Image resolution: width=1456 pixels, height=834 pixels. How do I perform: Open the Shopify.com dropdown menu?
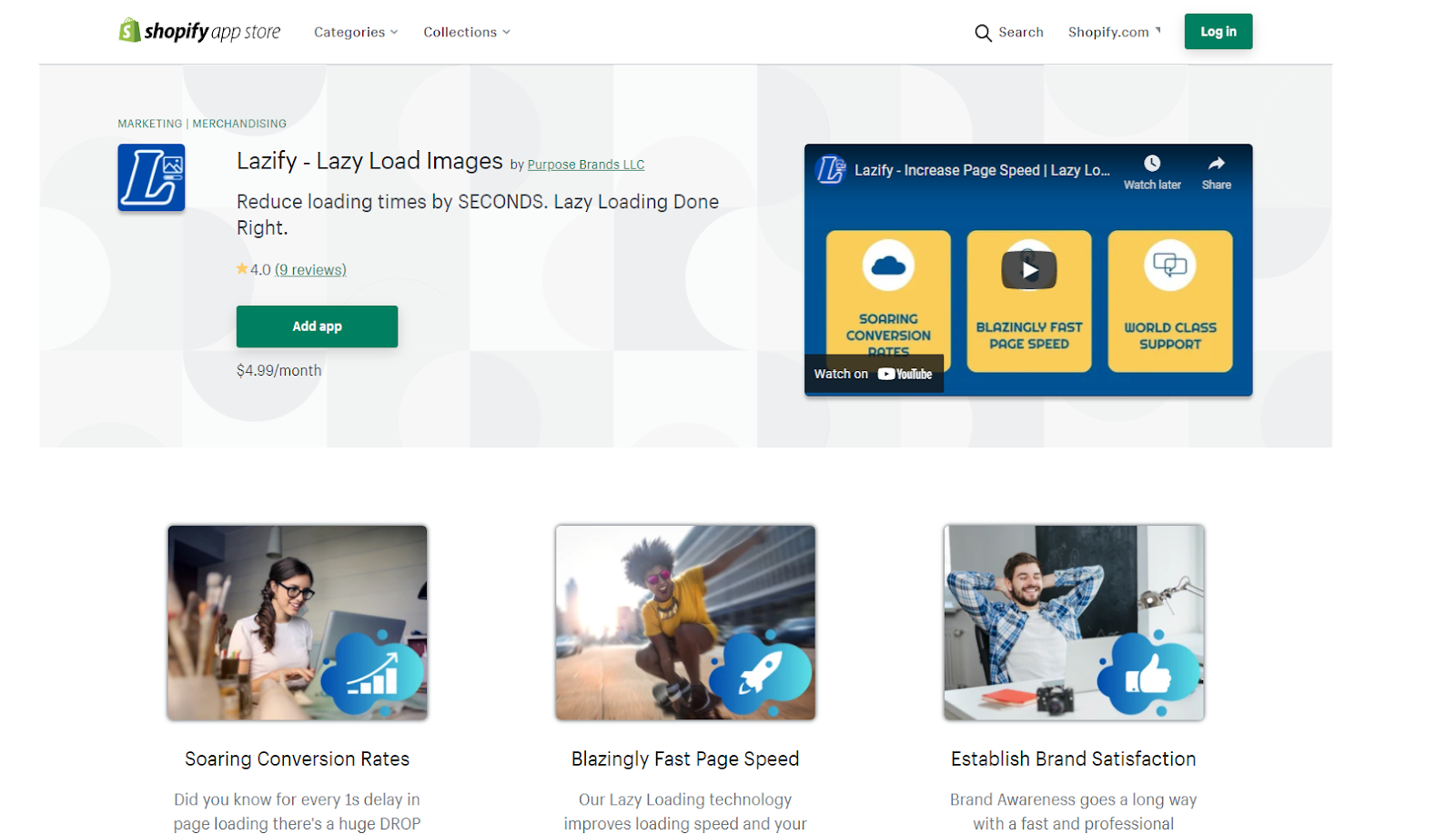click(x=1115, y=32)
